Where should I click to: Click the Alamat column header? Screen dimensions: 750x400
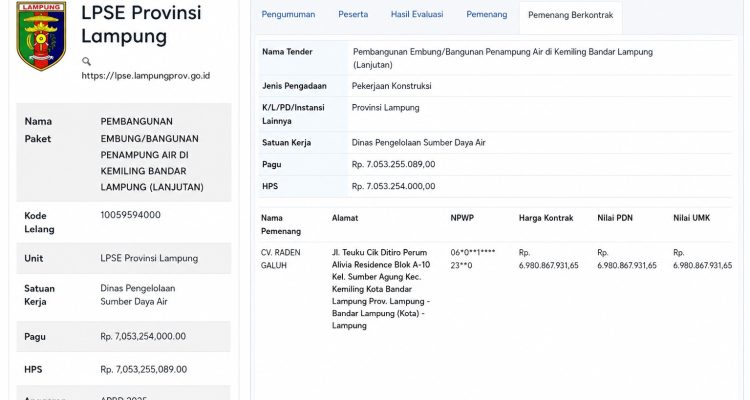tap(345, 218)
